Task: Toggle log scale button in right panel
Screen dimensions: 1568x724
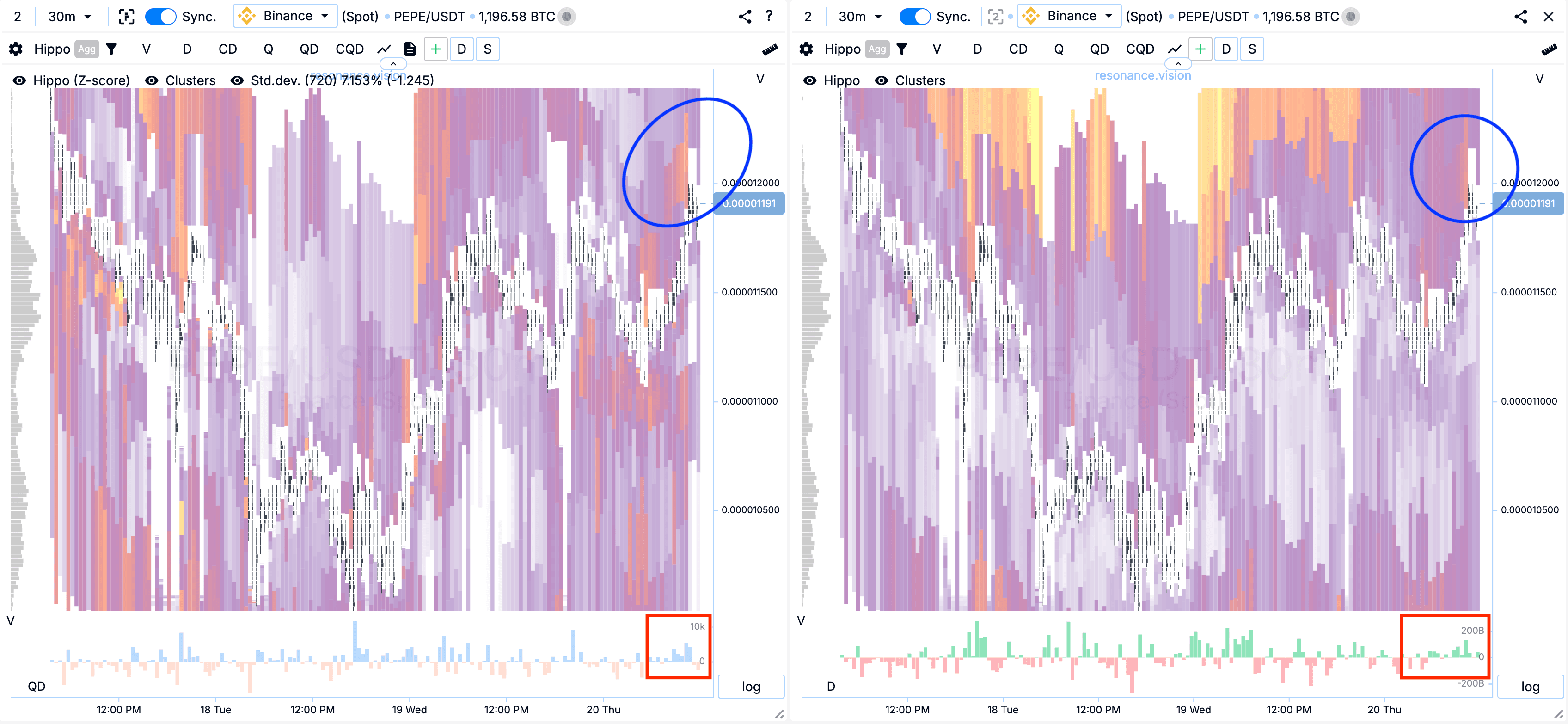Action: click(x=1530, y=686)
